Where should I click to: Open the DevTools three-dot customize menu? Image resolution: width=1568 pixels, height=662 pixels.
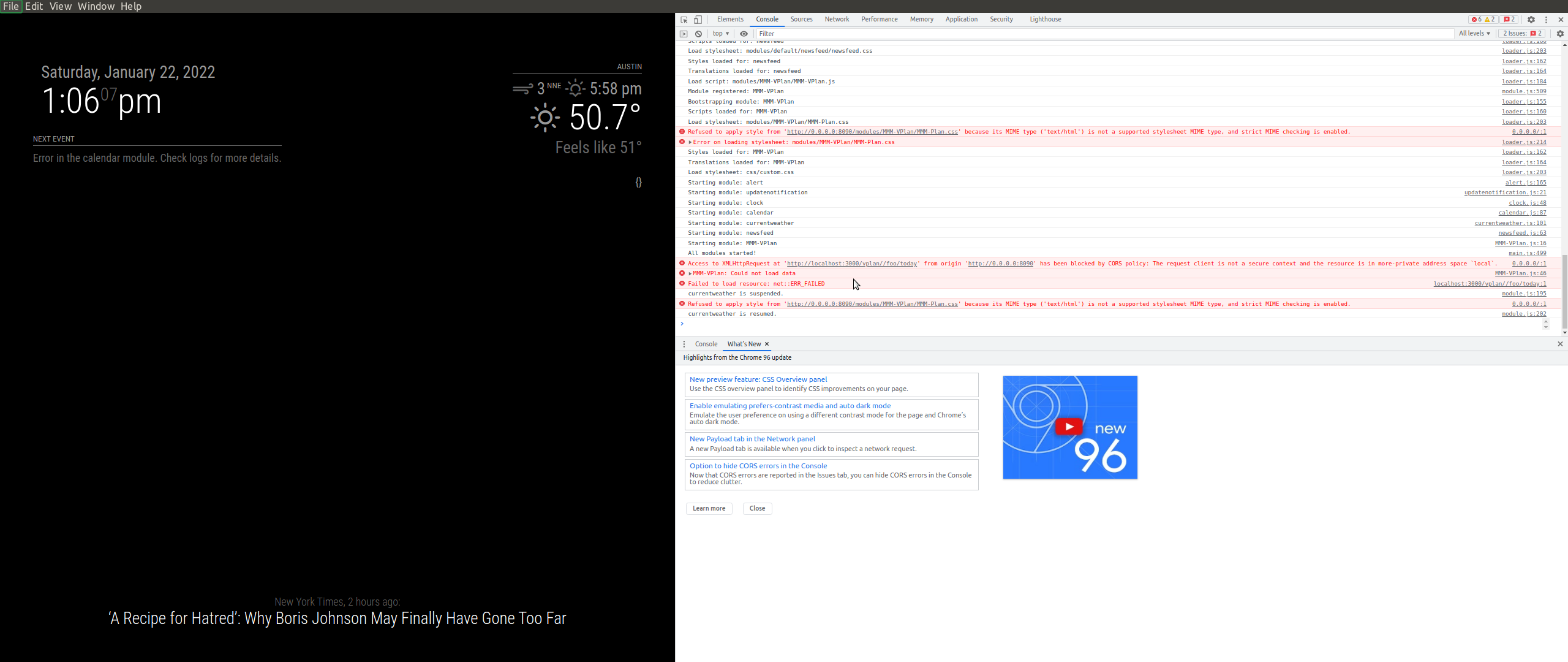1546,20
